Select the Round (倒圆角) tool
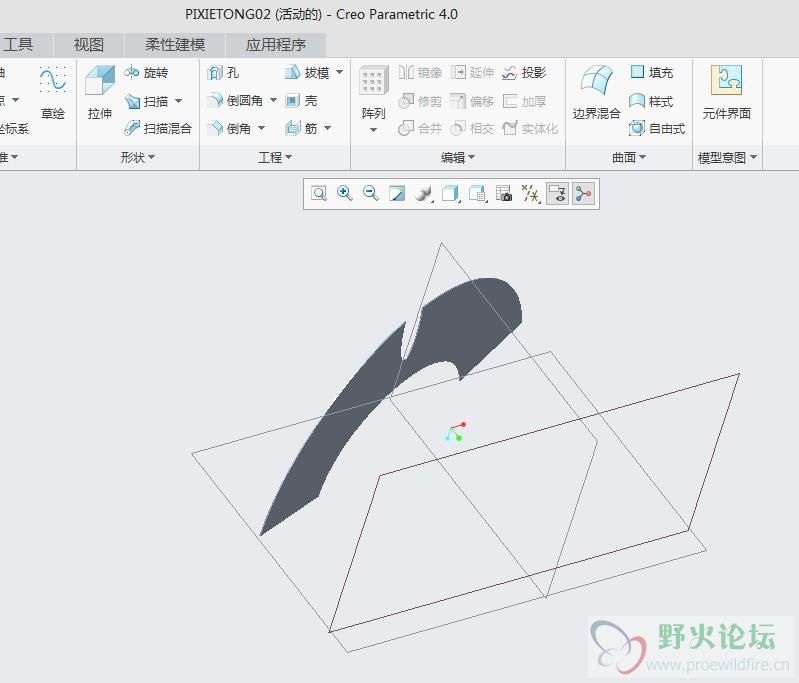The height and width of the screenshot is (683, 799). click(x=235, y=101)
